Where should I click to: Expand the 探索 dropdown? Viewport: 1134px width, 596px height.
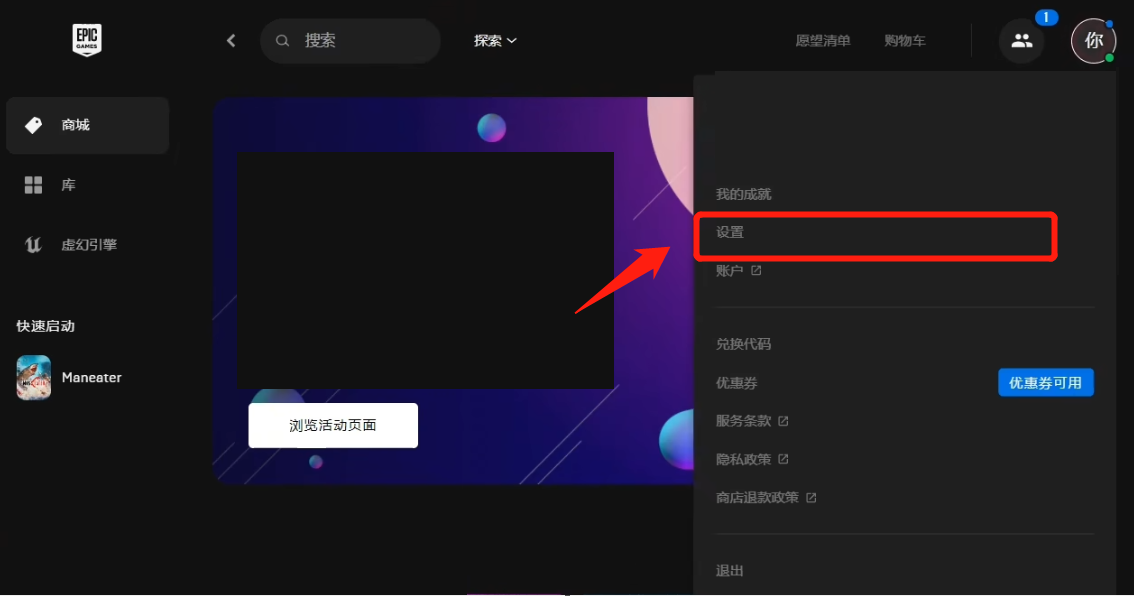[495, 41]
